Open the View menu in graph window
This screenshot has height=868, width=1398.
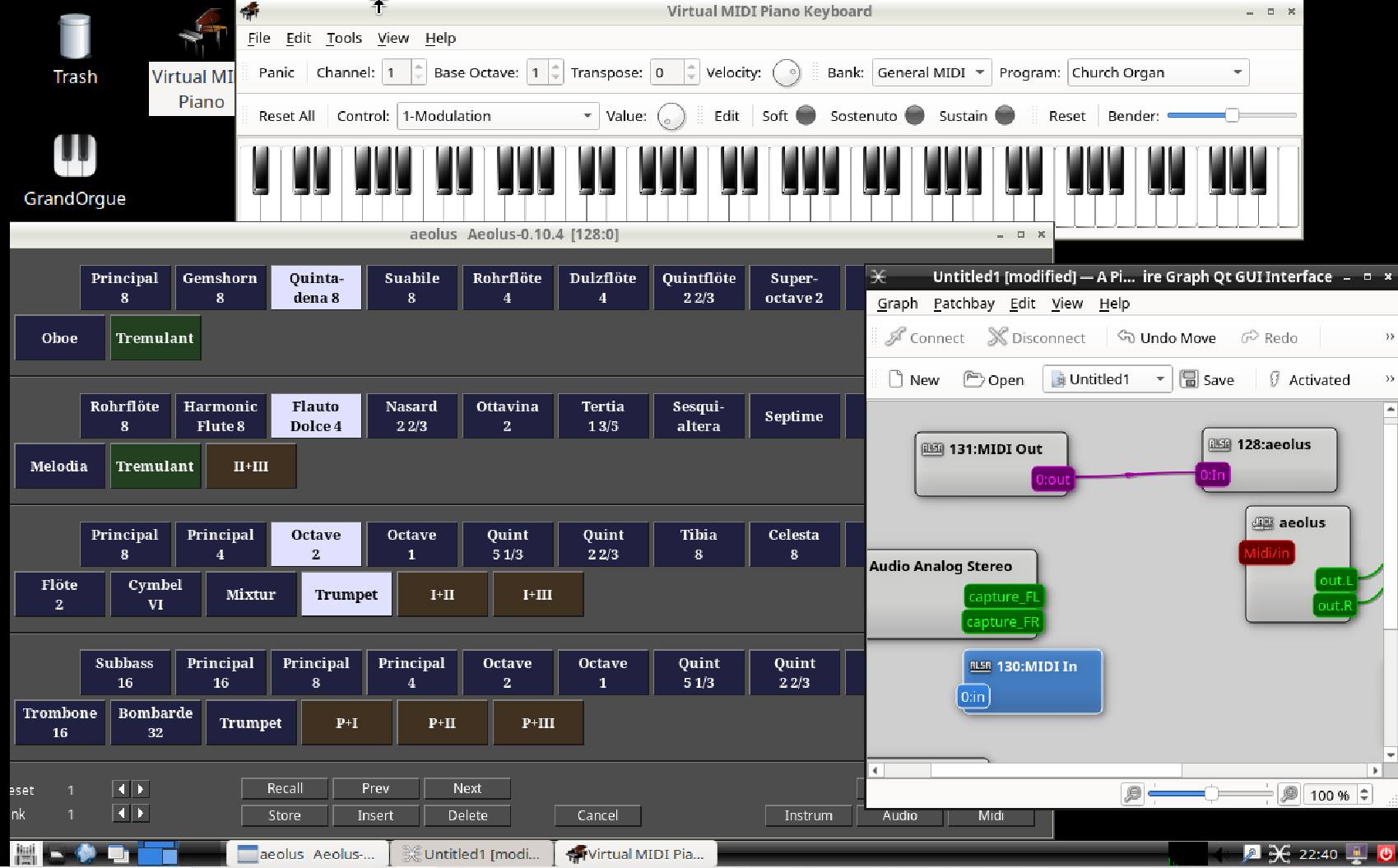click(x=1066, y=304)
